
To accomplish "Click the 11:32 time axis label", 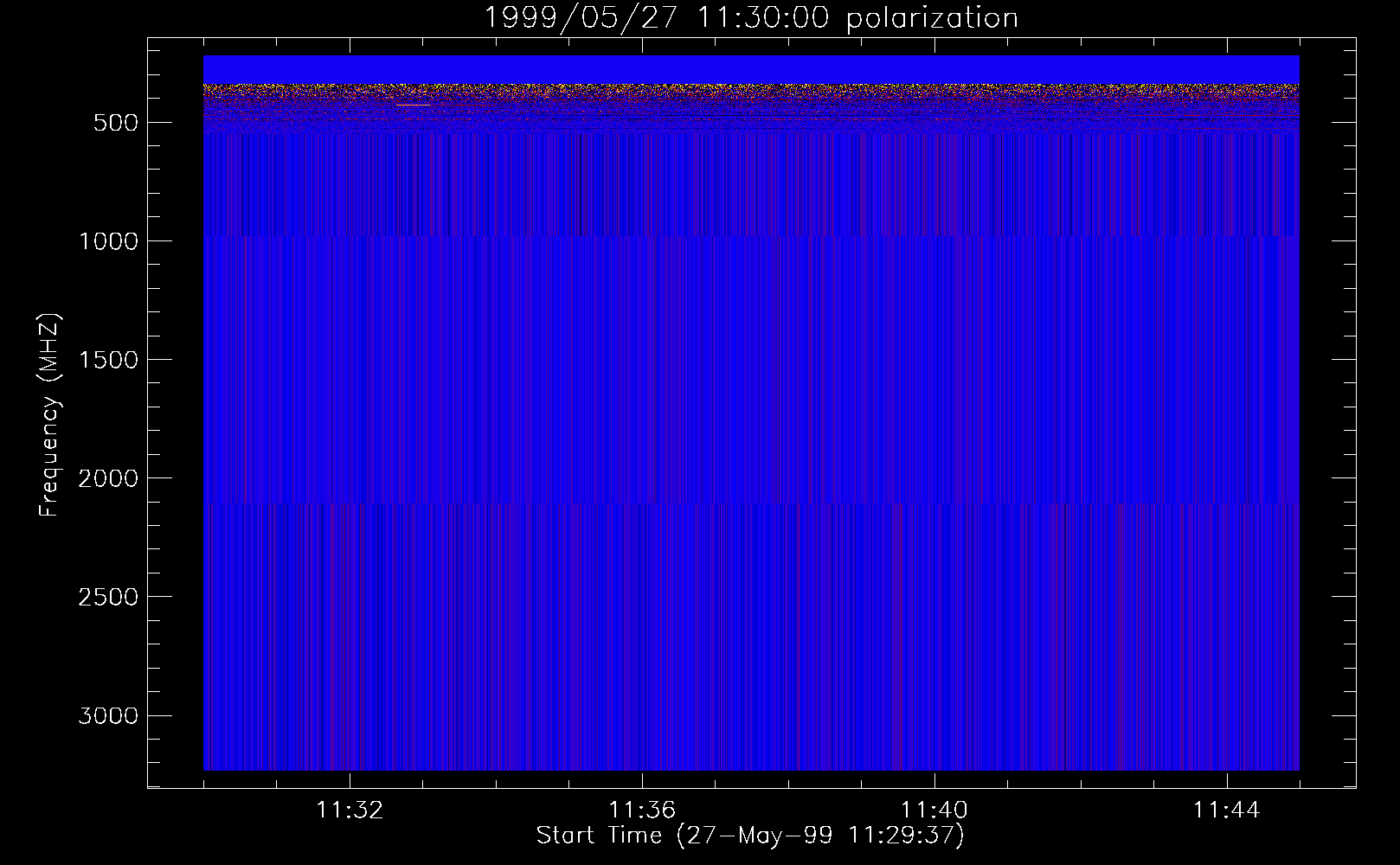I will tap(350, 811).
